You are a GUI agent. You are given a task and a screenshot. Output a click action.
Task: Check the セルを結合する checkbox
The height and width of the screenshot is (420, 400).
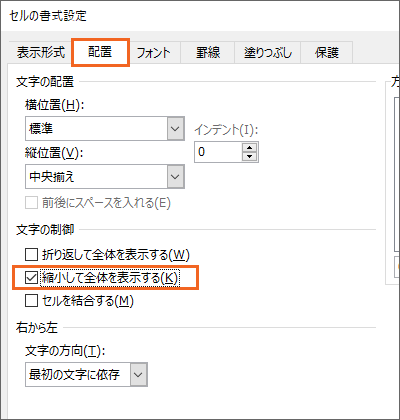pos(31,301)
